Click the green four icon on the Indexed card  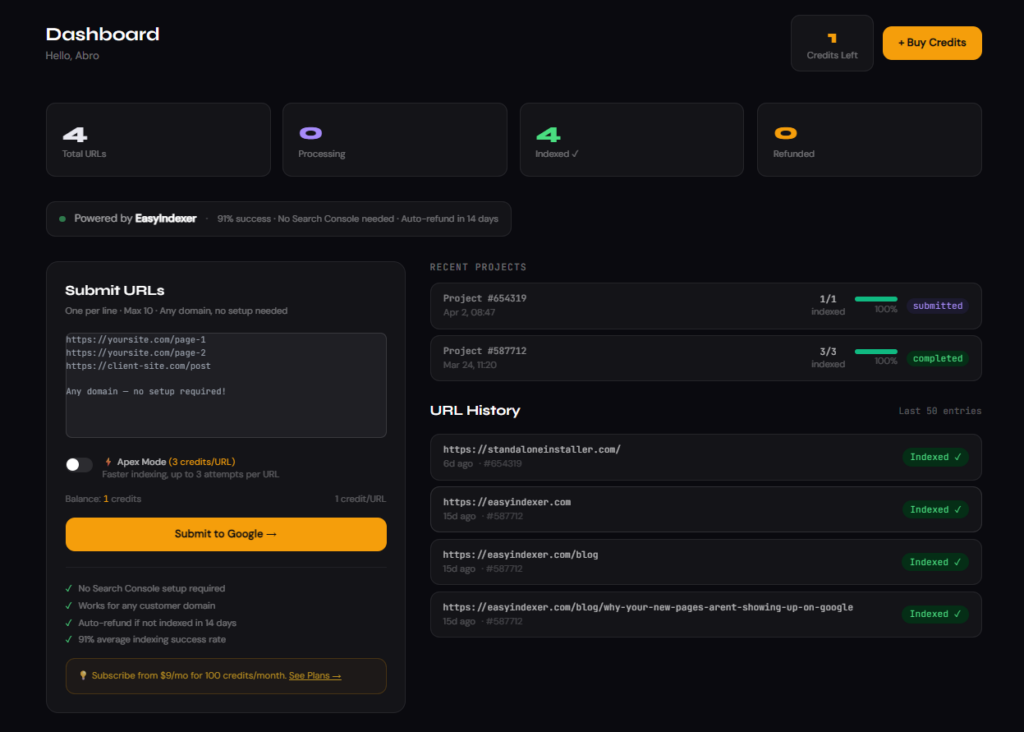click(x=546, y=131)
